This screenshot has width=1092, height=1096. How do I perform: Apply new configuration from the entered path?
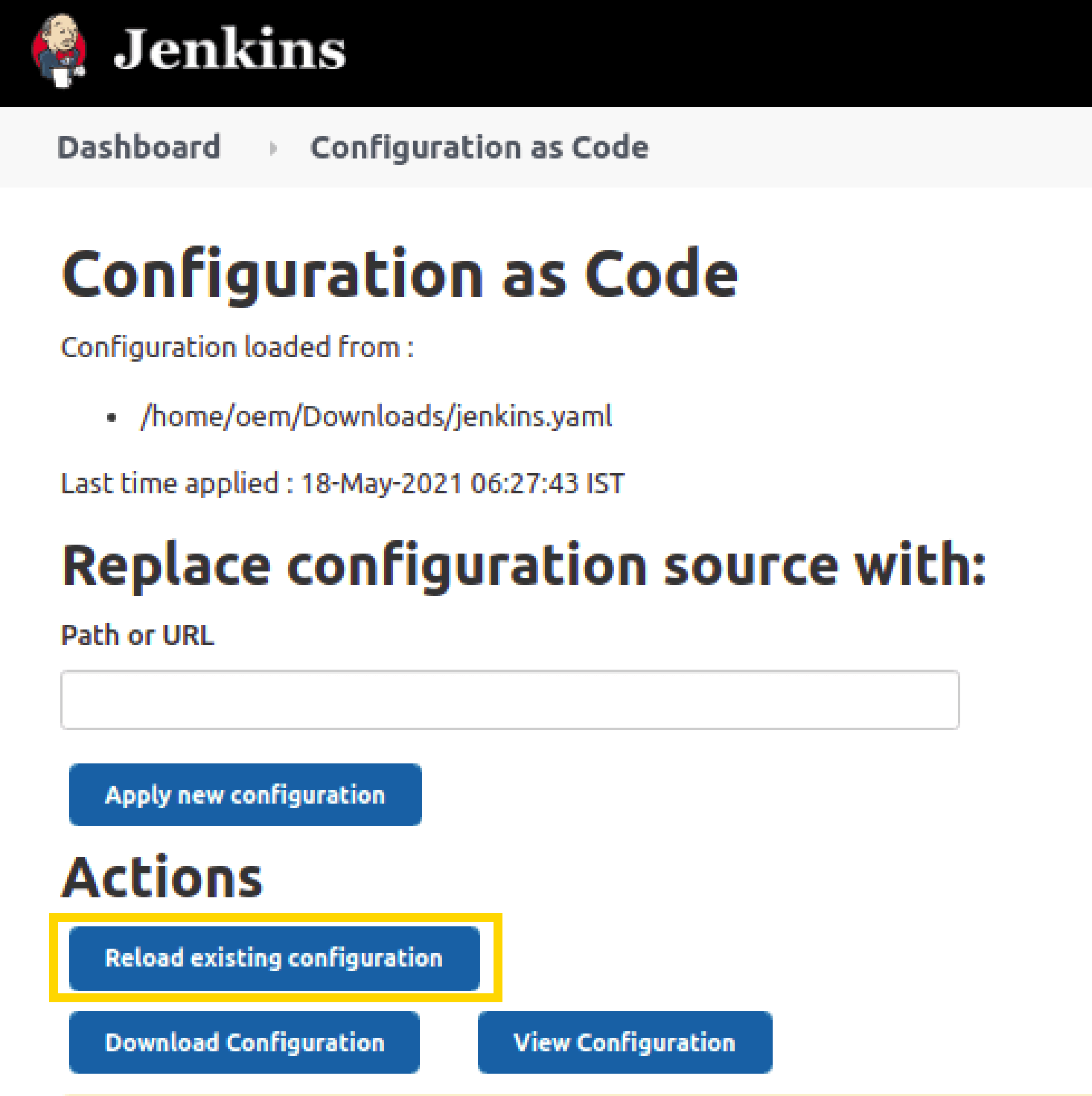245,794
